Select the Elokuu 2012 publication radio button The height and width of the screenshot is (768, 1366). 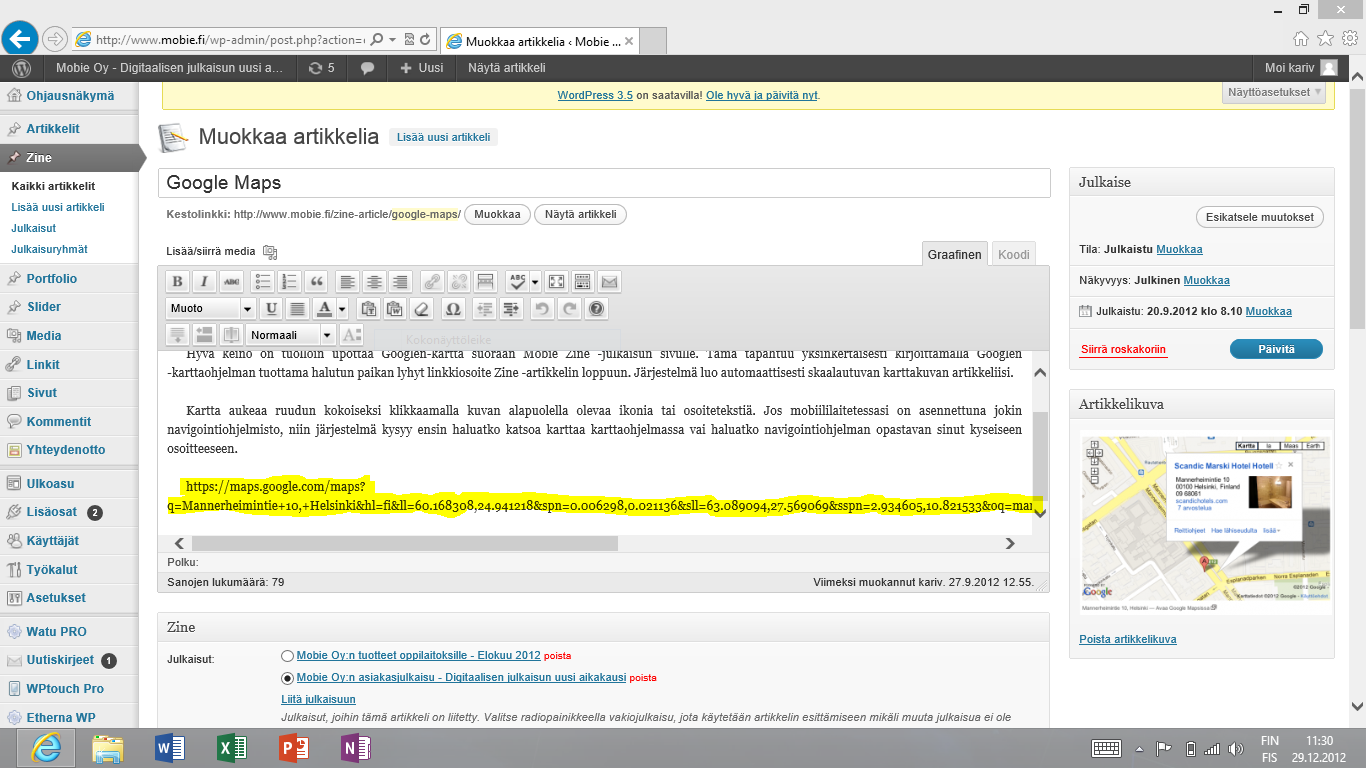288,656
